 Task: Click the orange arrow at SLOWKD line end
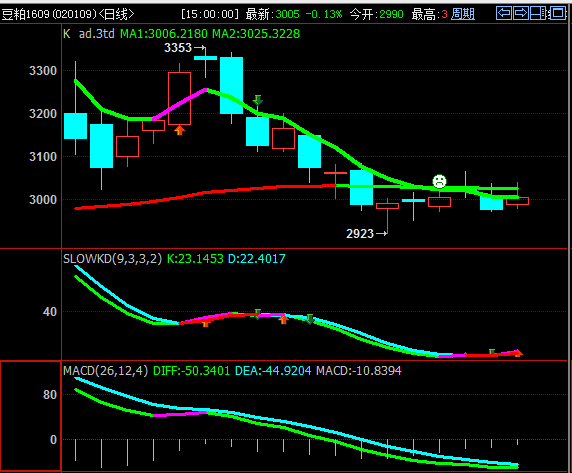(518, 353)
